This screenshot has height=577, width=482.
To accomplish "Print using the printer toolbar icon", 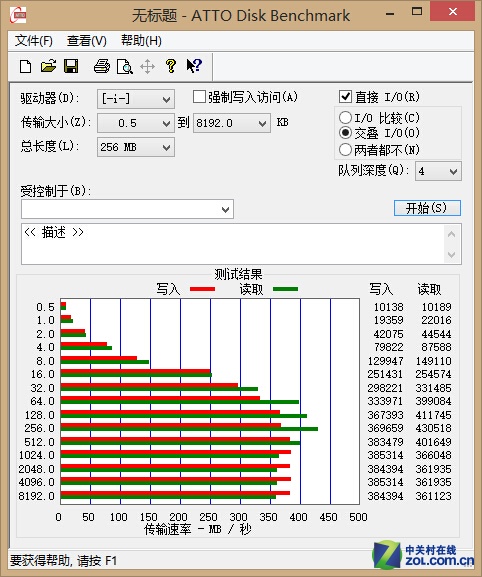I will point(102,67).
